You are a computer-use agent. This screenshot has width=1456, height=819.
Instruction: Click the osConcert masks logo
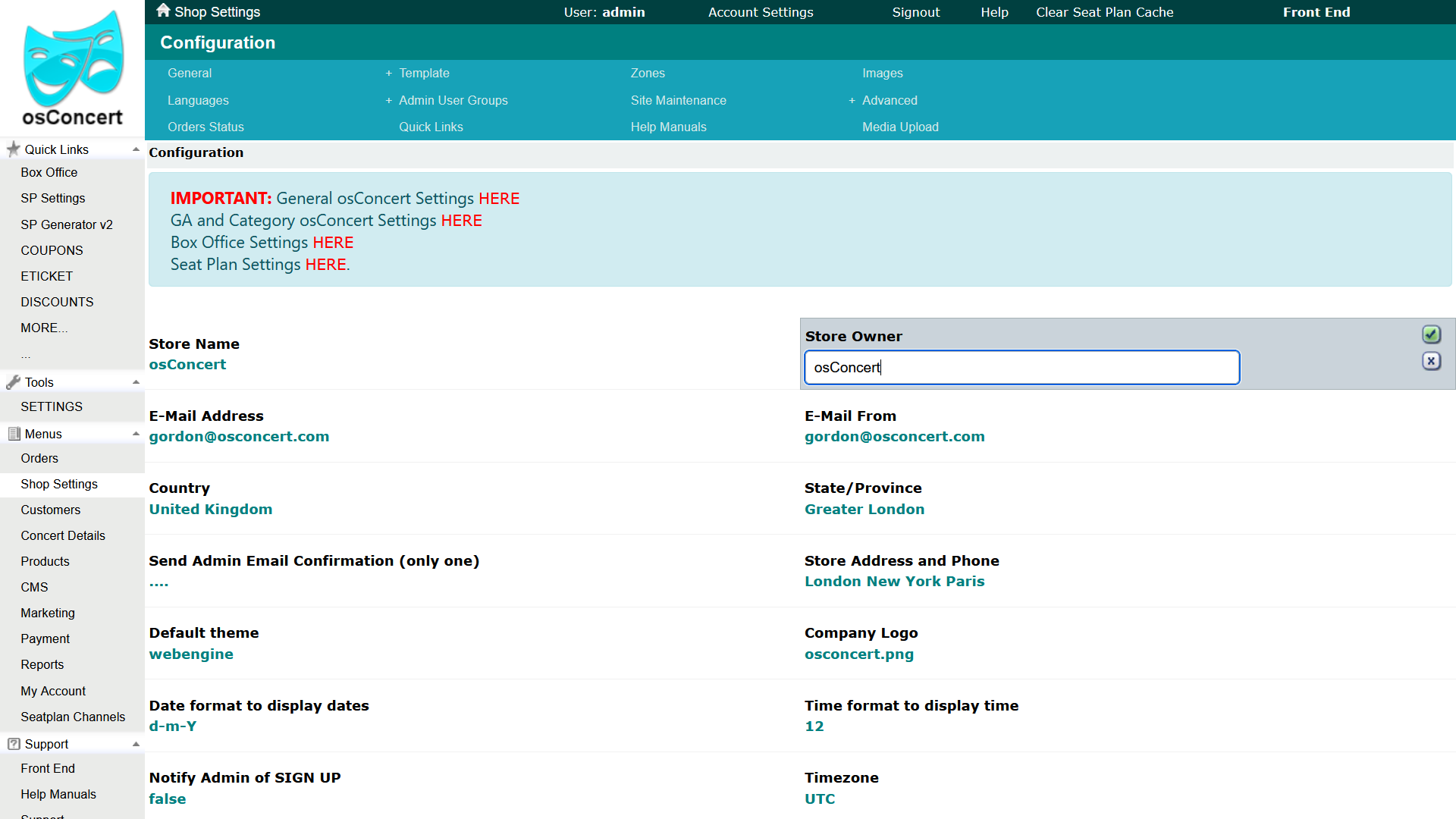pyautogui.click(x=73, y=58)
